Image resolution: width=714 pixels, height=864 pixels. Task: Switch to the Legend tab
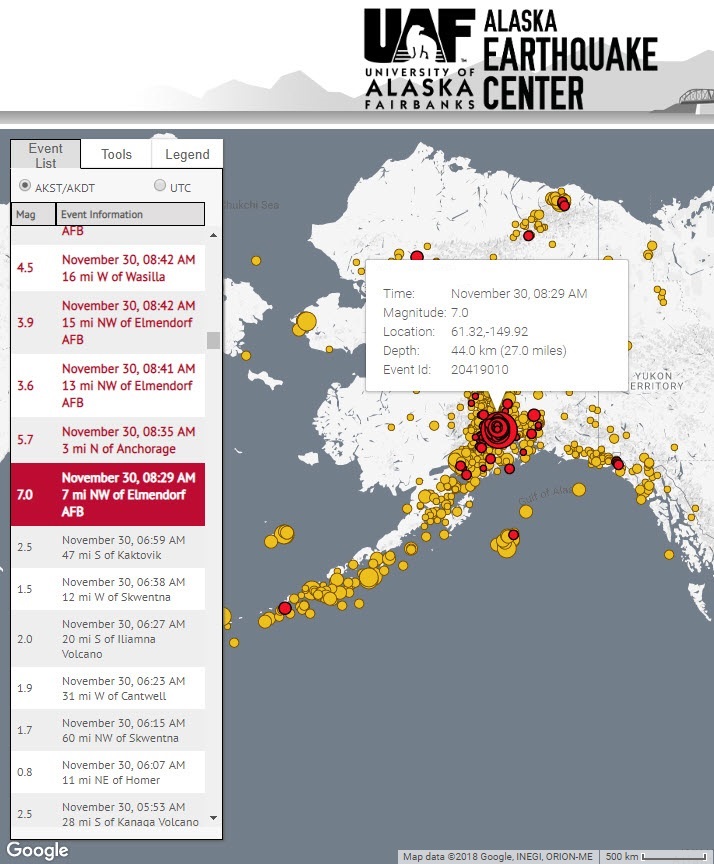(187, 154)
